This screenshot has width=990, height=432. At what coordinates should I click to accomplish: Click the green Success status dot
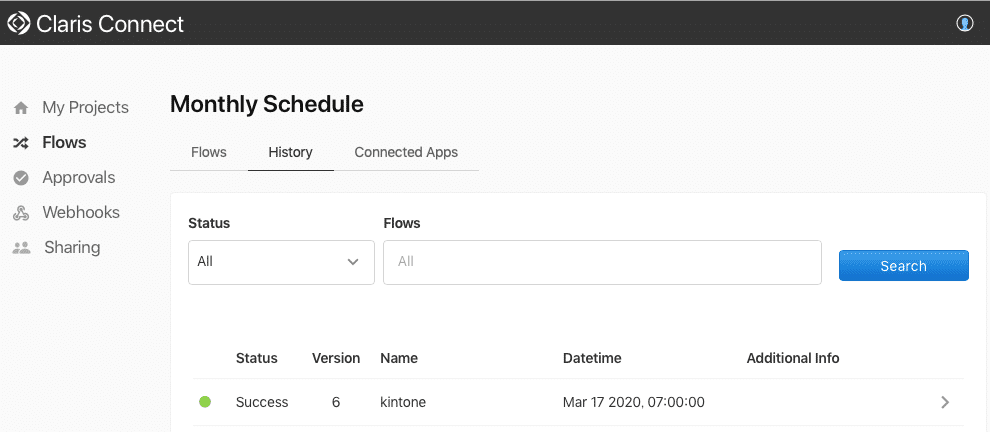coord(205,402)
